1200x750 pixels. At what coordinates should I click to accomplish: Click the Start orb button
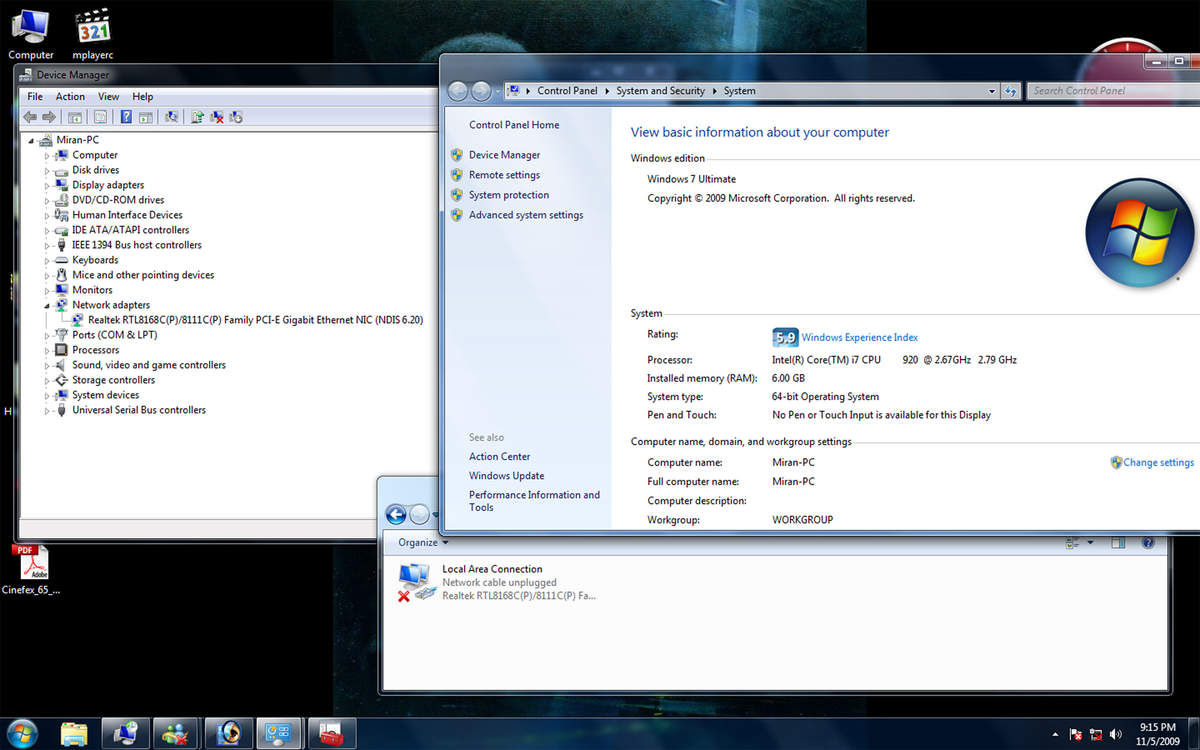click(22, 733)
